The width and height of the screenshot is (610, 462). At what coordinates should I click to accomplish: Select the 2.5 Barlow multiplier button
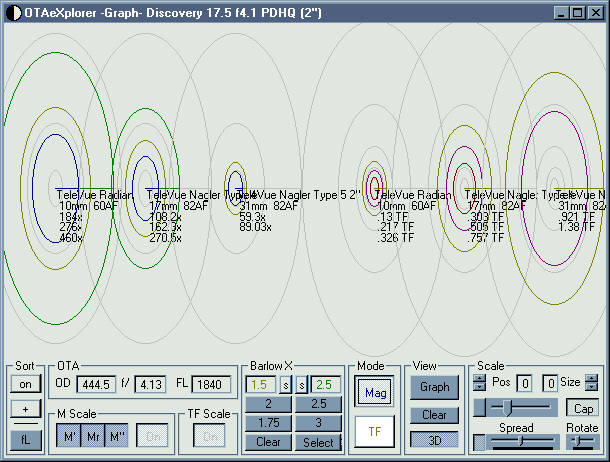pos(319,404)
